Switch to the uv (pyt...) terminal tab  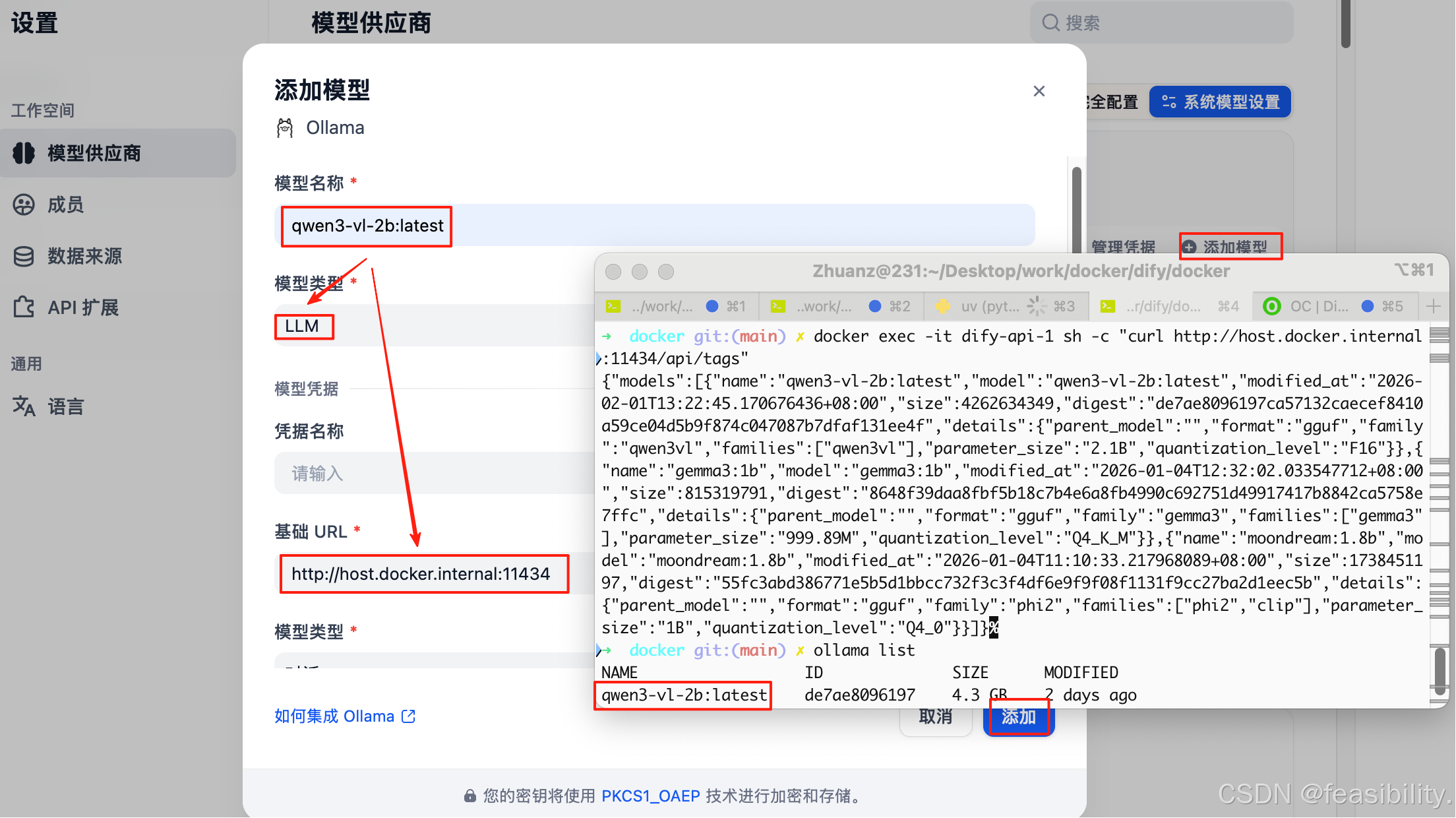pos(989,306)
